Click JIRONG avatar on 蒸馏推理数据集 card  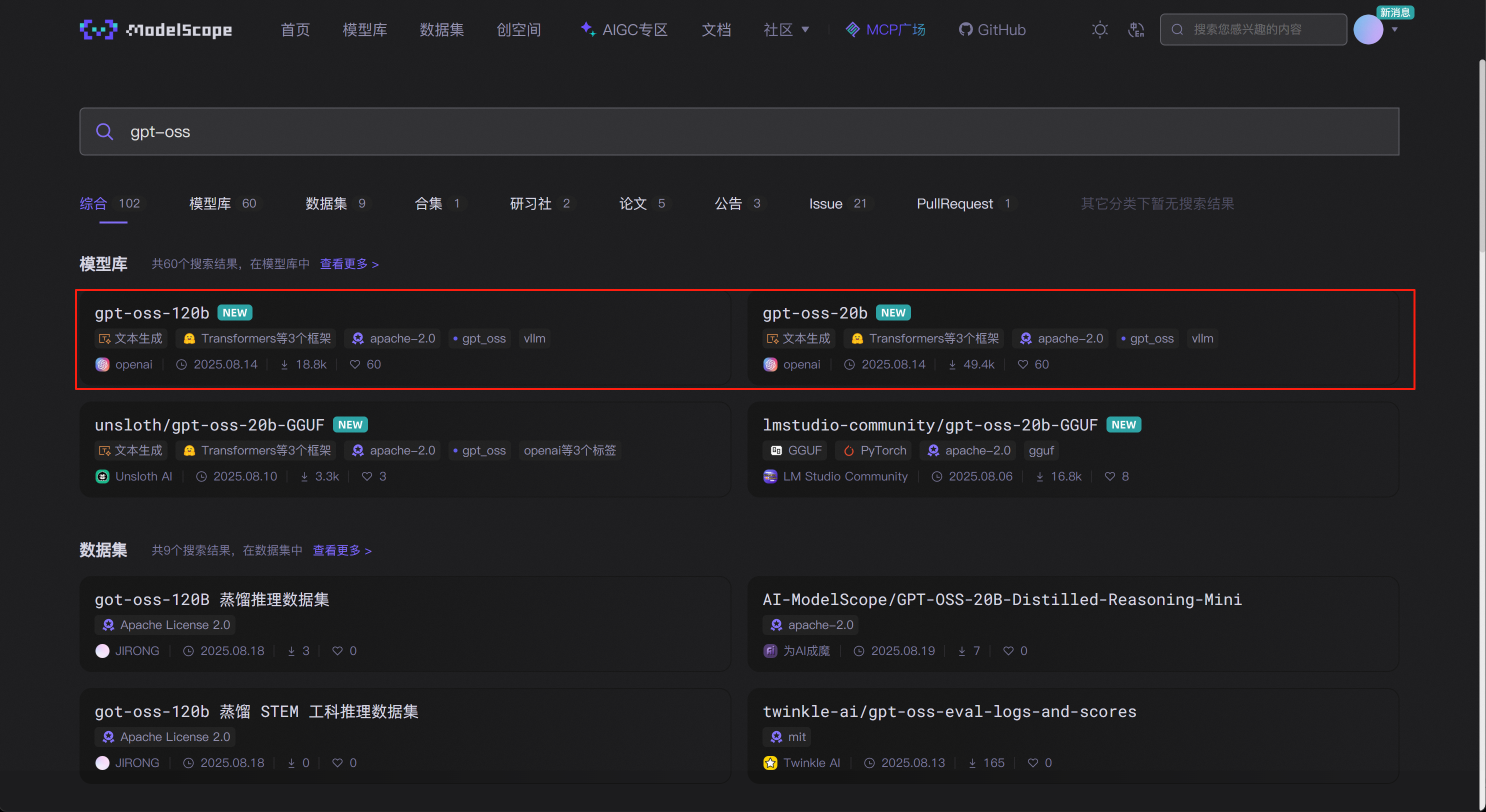(102, 651)
